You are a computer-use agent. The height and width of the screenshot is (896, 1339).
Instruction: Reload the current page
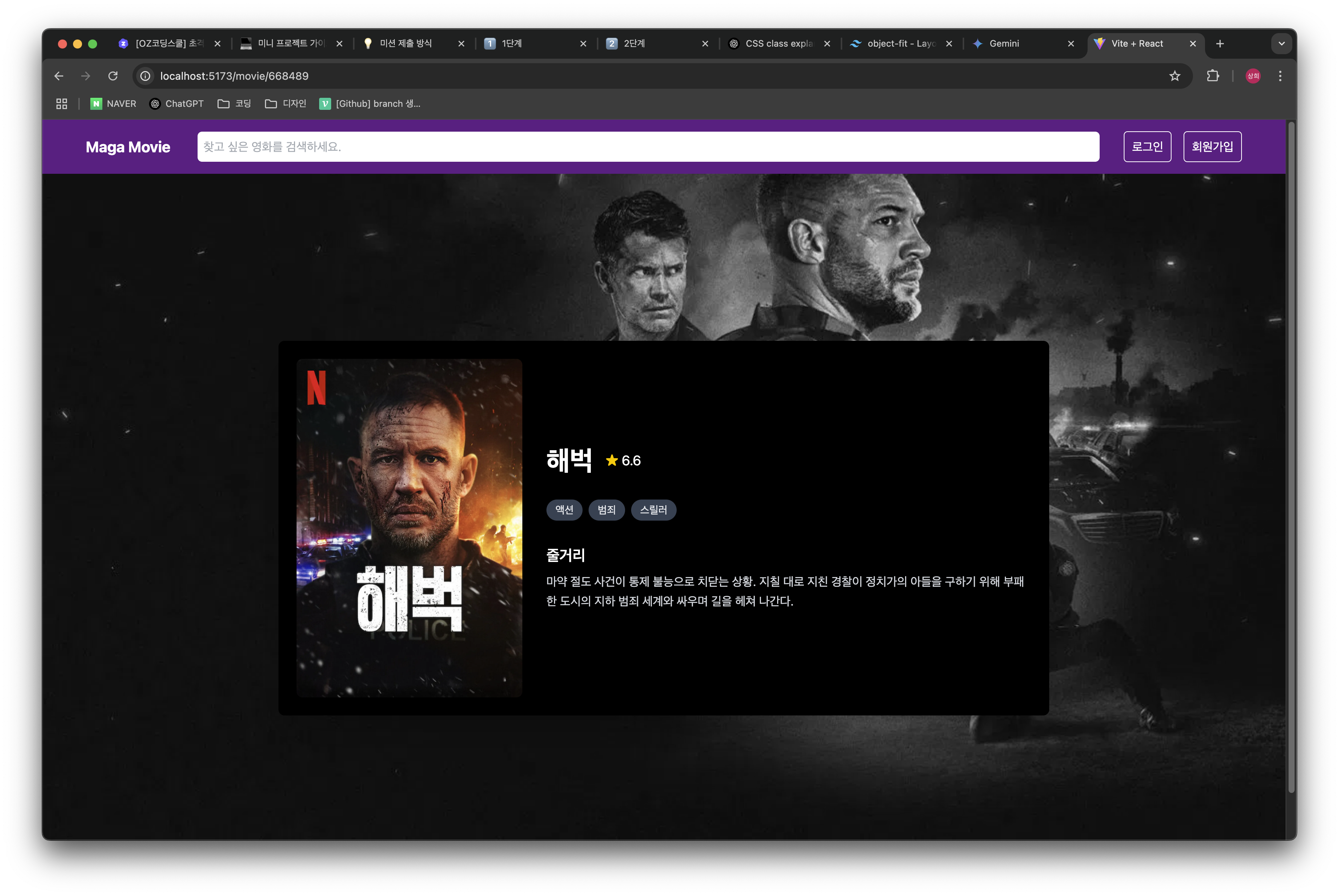pos(113,76)
